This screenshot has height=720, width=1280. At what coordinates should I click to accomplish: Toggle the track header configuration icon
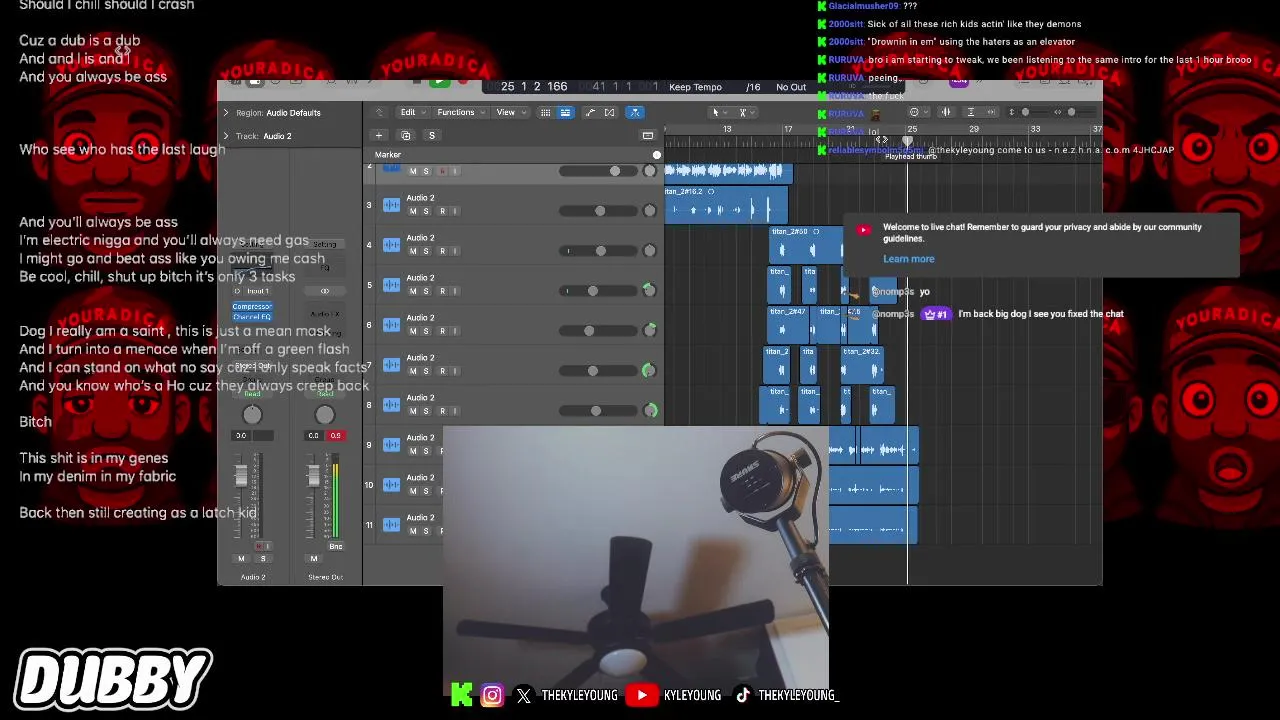[x=648, y=135]
